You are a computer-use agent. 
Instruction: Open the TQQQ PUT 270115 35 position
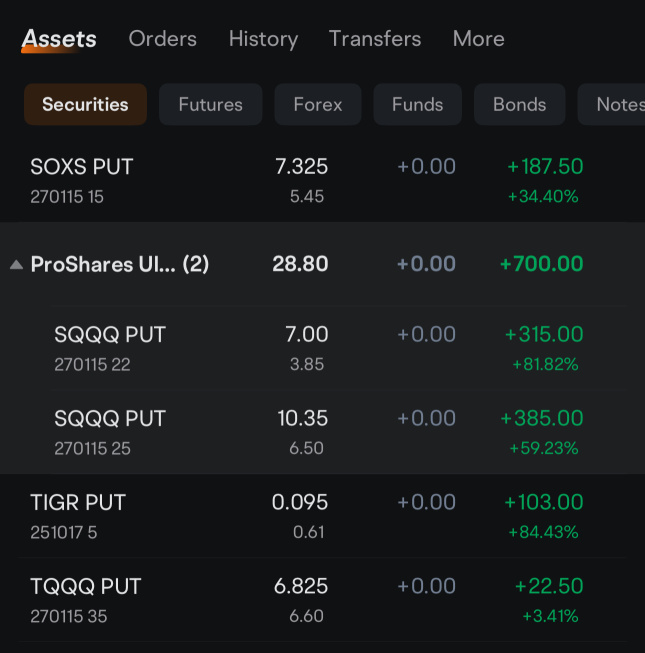[322, 600]
